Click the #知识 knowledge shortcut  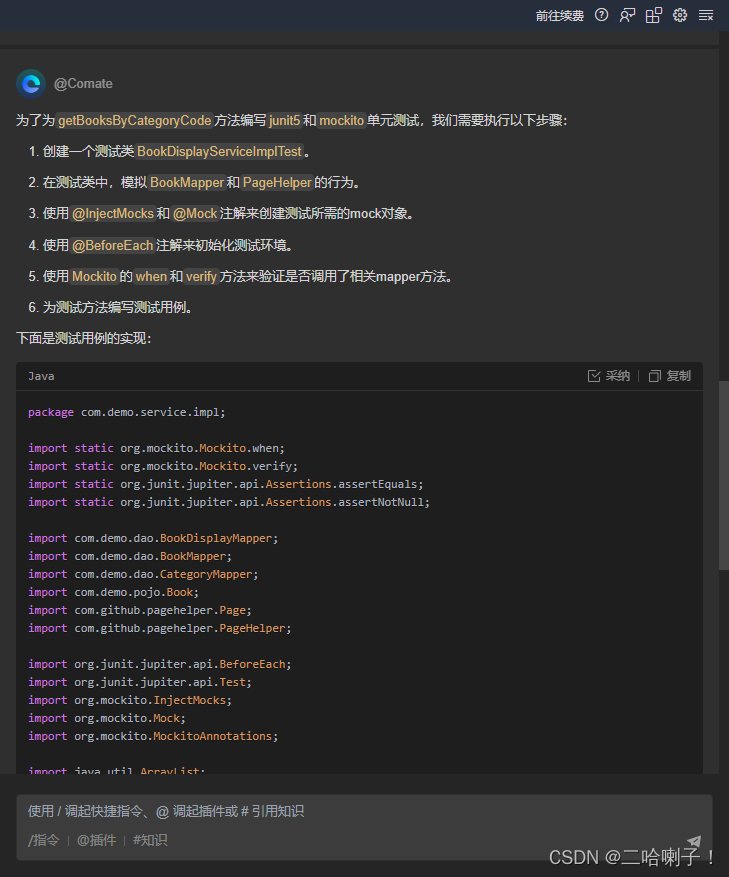point(150,840)
